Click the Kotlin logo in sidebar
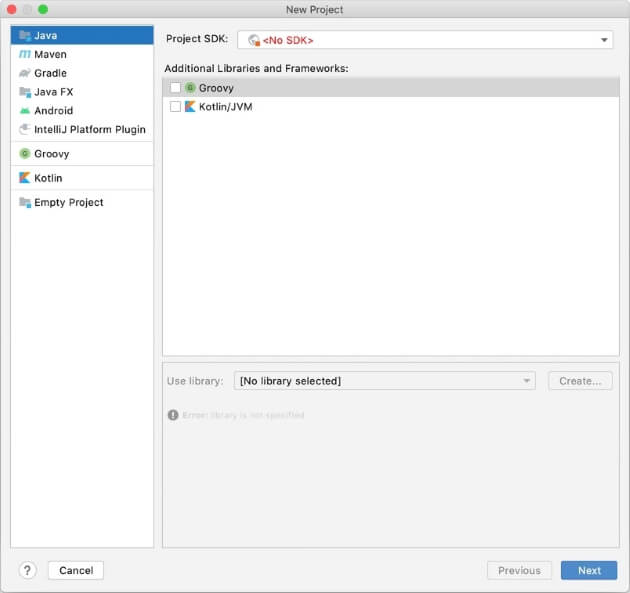 pos(25,178)
